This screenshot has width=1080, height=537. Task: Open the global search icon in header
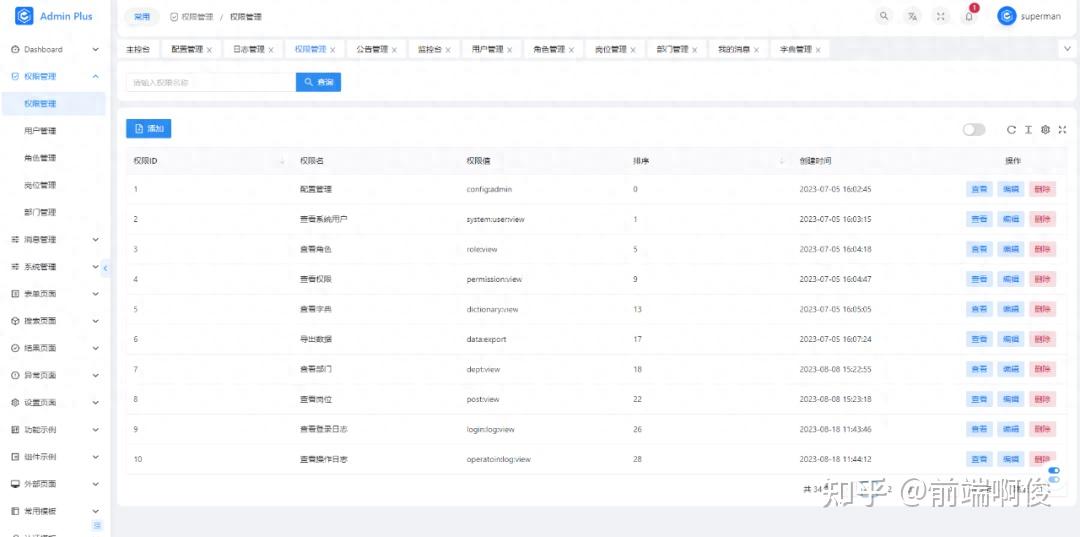(884, 17)
